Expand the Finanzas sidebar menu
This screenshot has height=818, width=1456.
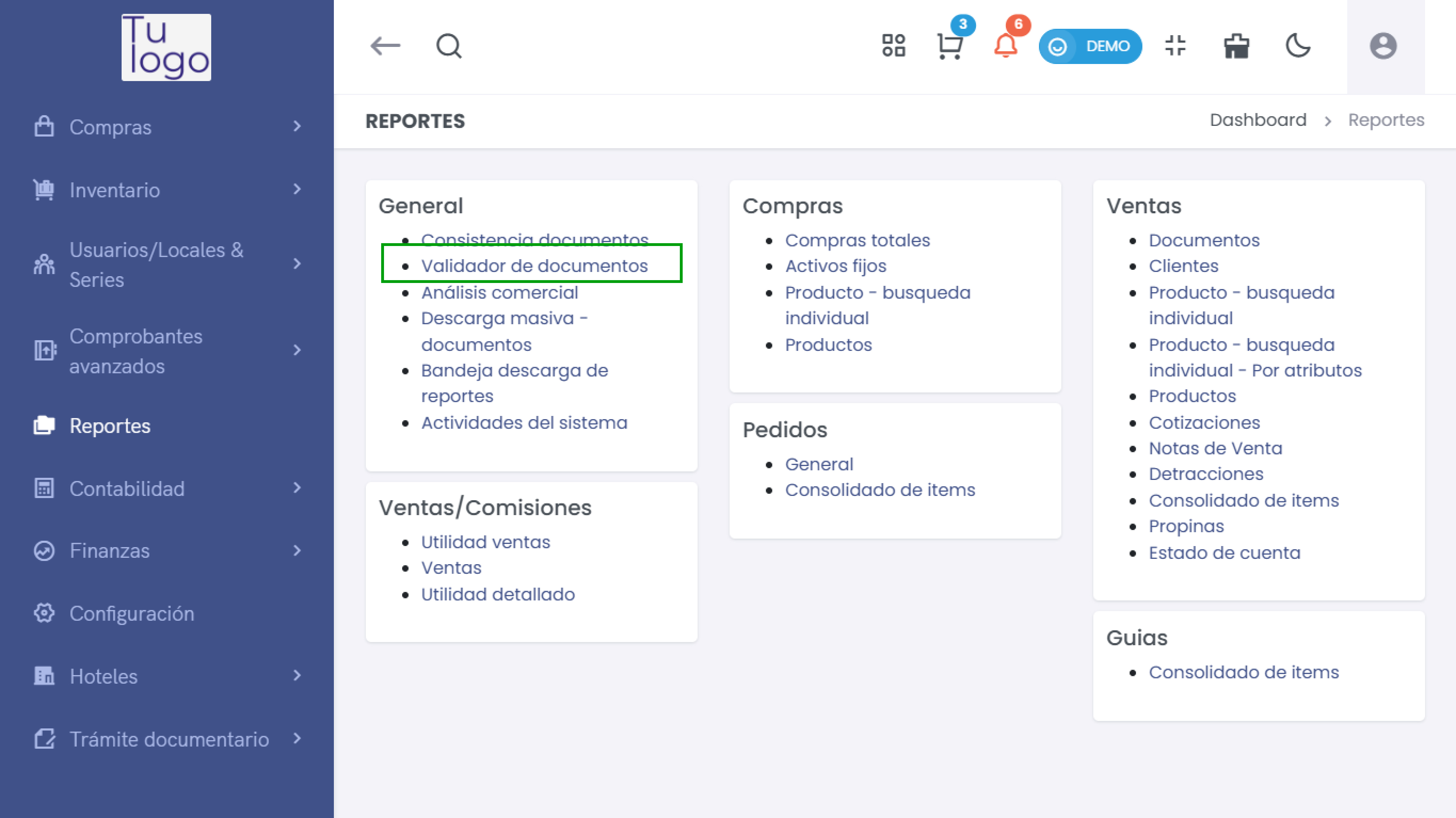[x=167, y=551]
